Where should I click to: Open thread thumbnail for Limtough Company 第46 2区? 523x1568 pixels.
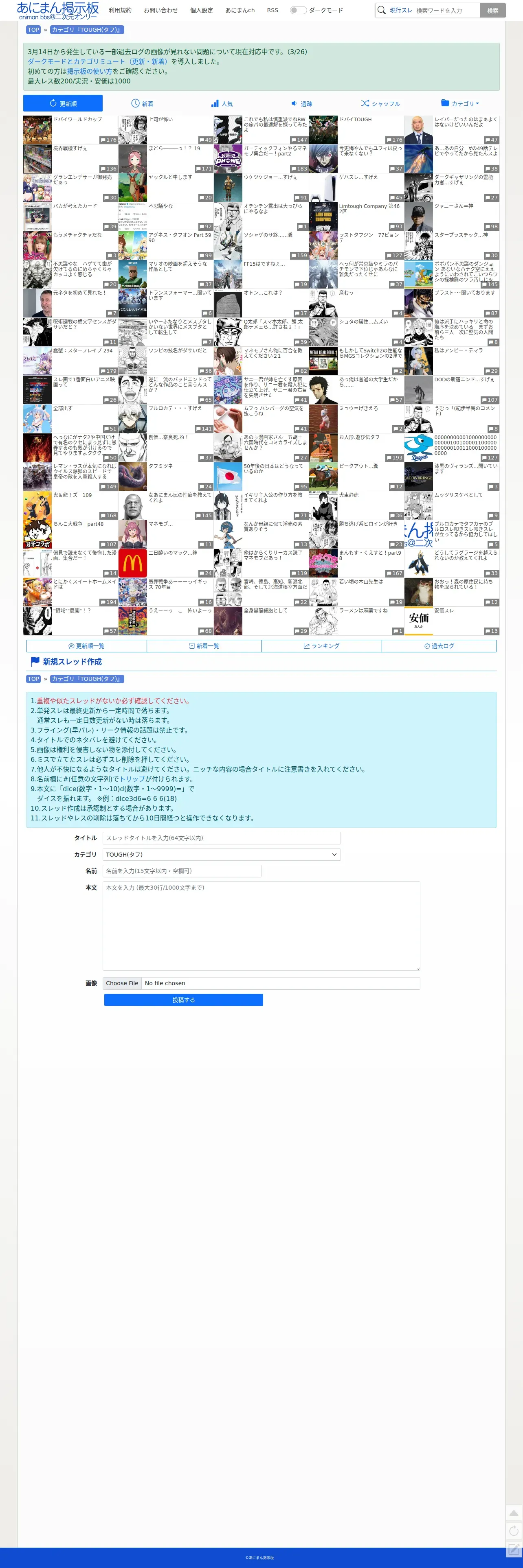tap(323, 217)
